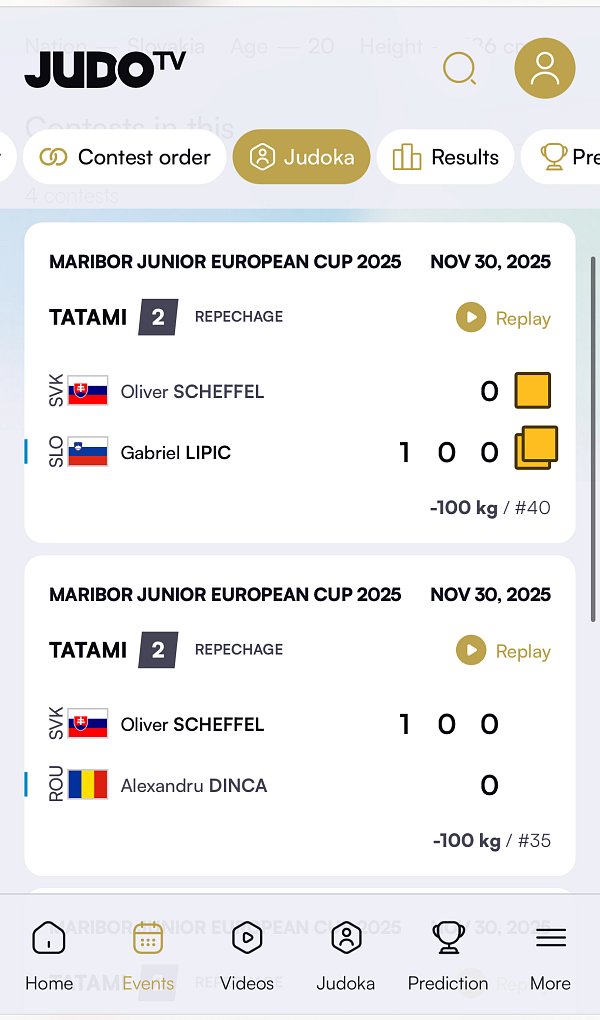This screenshot has height=1020, width=600.
Task: Switch to the Results tab
Action: [445, 157]
